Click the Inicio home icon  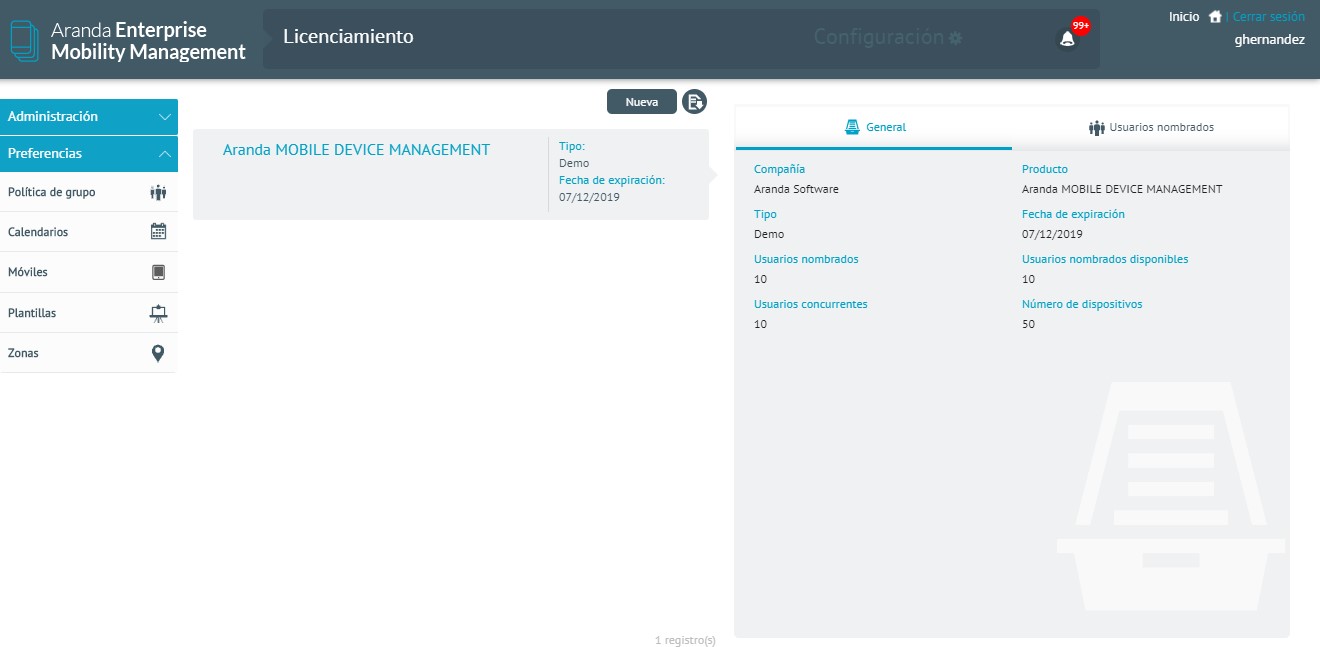[1215, 17]
